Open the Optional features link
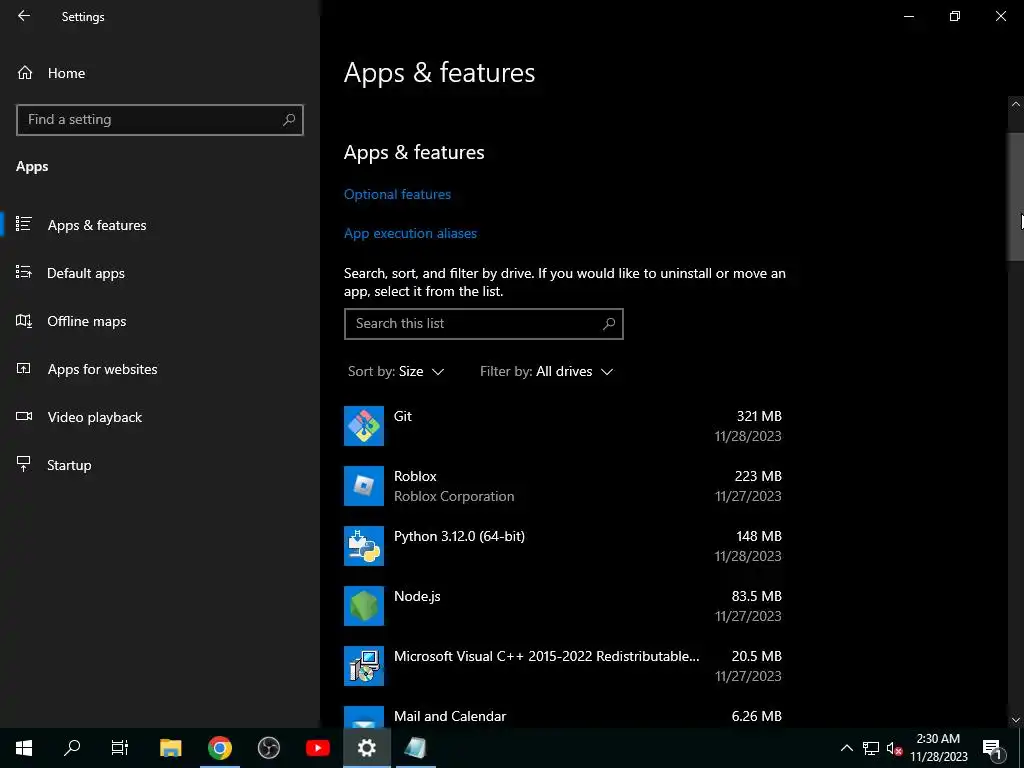Screen dimensions: 1024x768 point(397,194)
